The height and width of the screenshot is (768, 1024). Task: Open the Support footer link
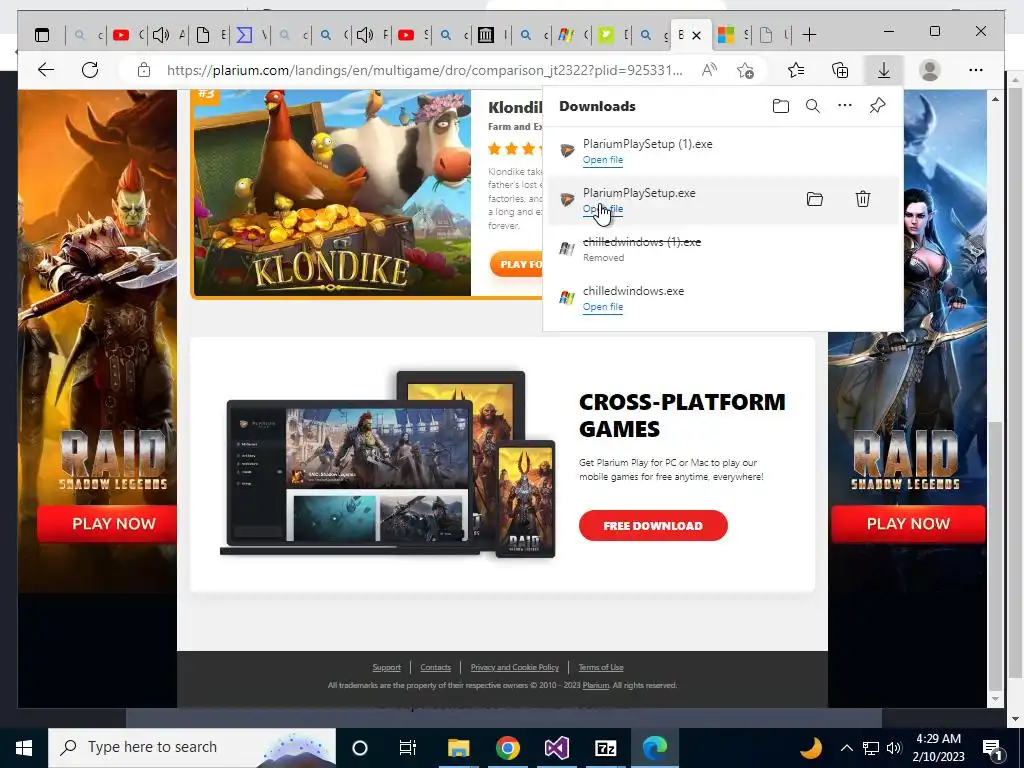pyautogui.click(x=387, y=667)
